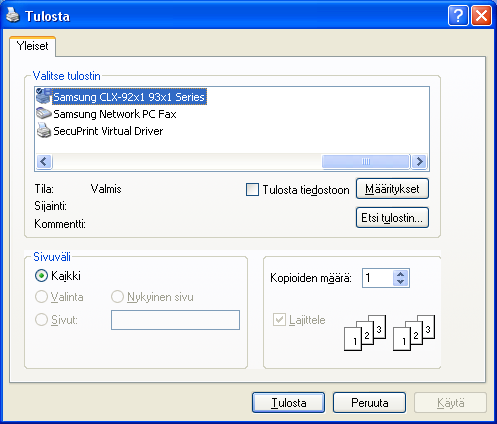Open the Määritykset button
Viewport: 497px width, 424px height.
[392, 189]
